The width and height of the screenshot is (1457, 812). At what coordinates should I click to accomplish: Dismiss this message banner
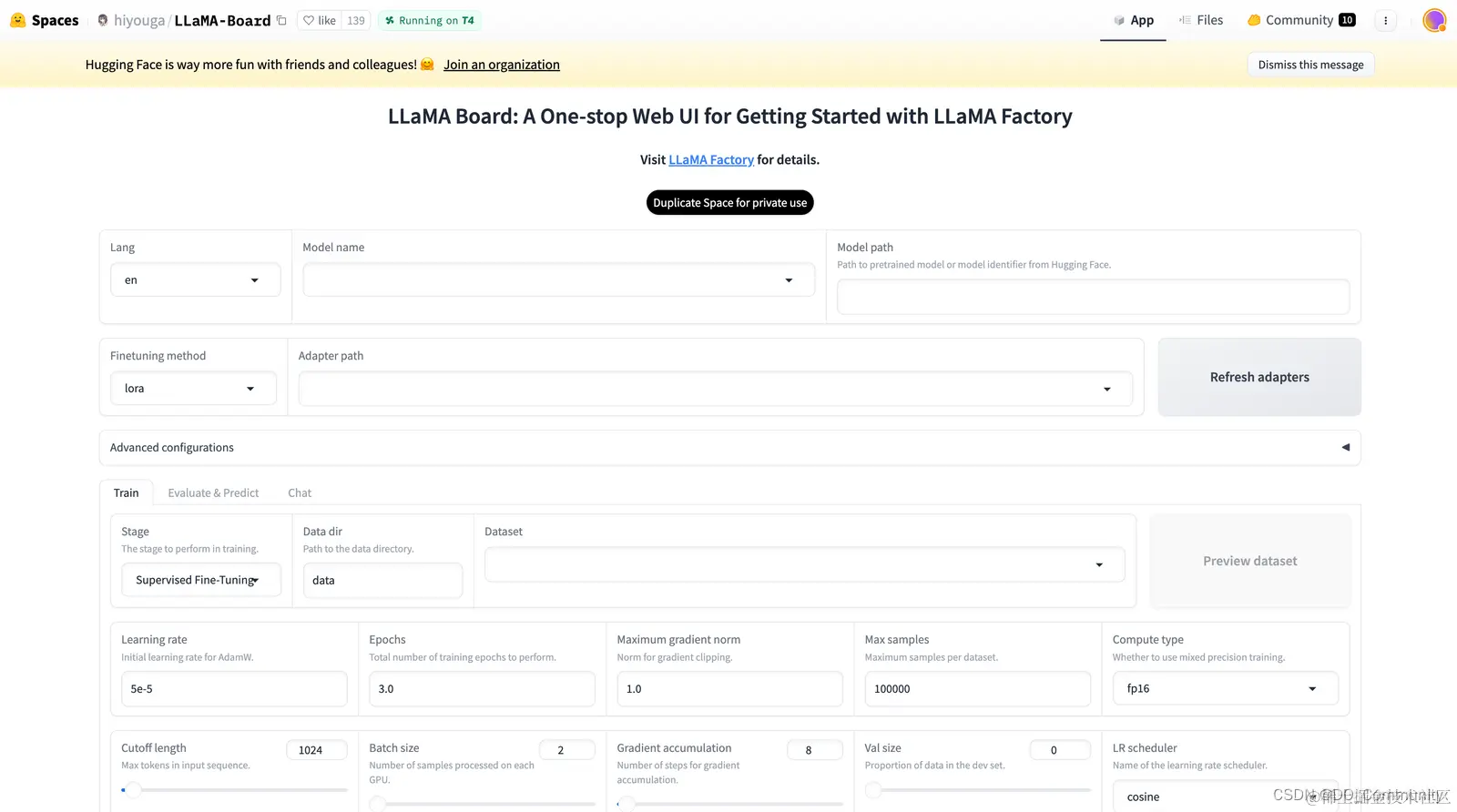[x=1310, y=65]
